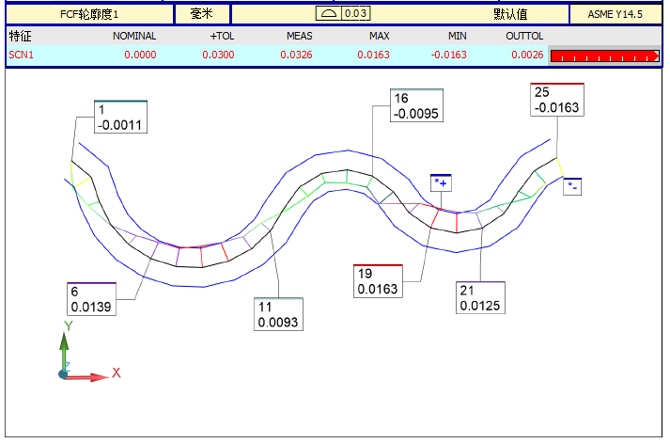
Task: Click the 毫米 units cell
Action: [202, 14]
